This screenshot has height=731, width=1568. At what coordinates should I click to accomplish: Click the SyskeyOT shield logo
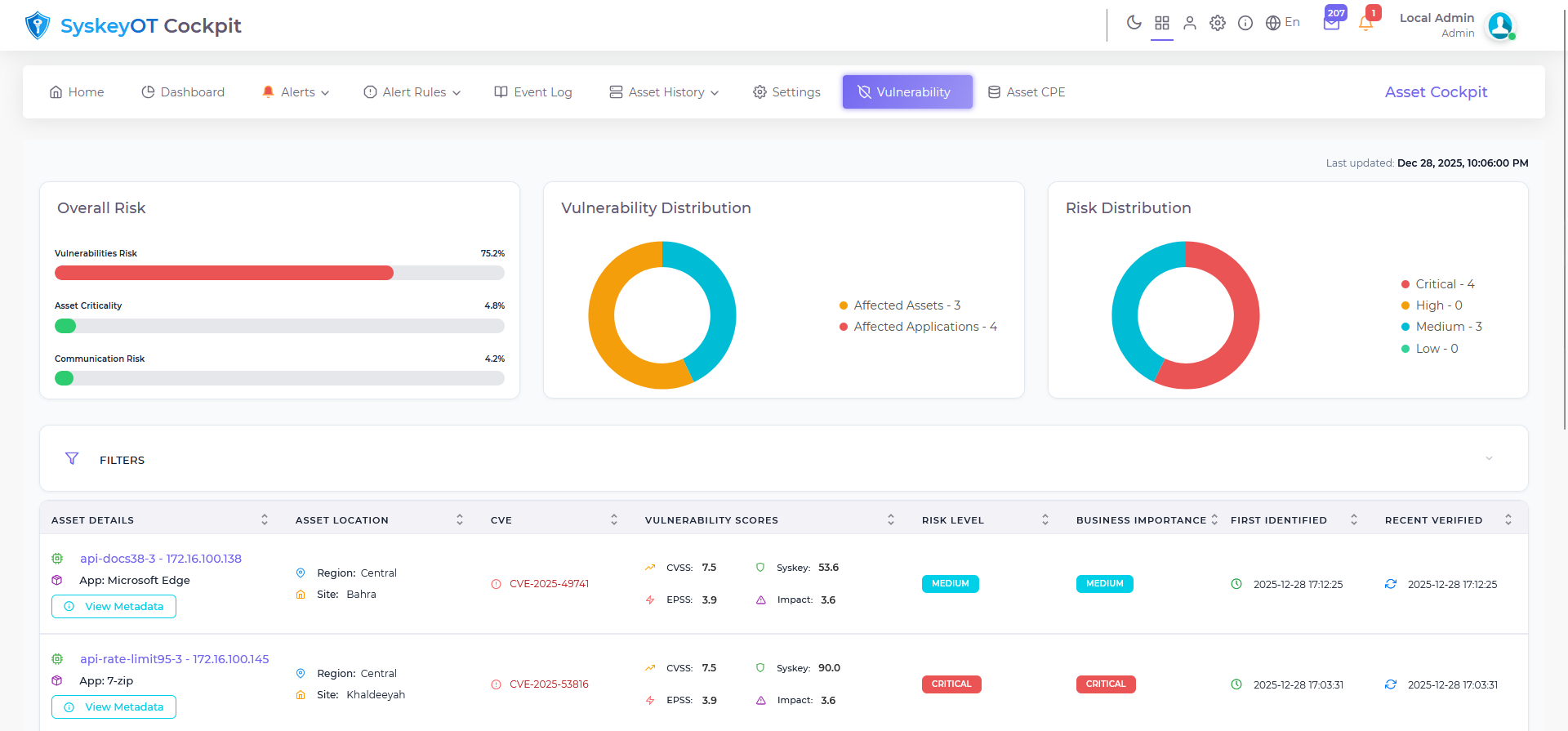point(38,25)
